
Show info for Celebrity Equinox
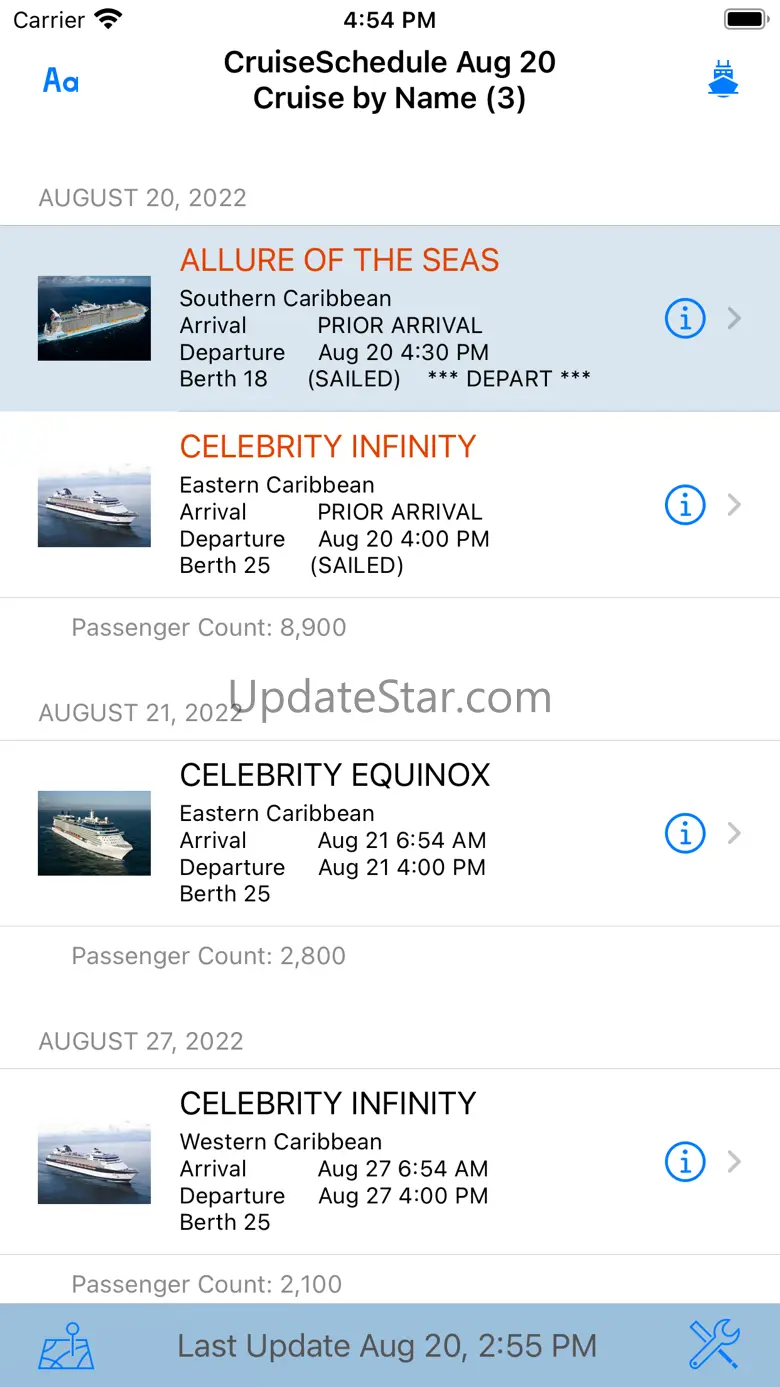[x=685, y=833]
